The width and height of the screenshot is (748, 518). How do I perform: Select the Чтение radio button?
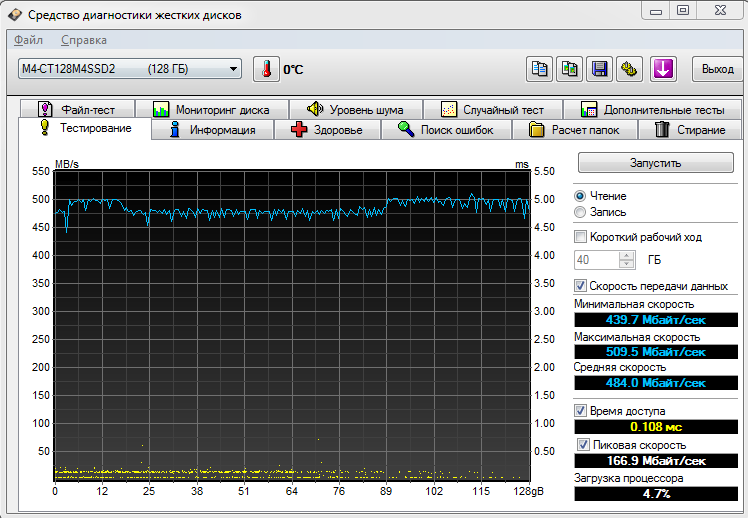pyautogui.click(x=580, y=196)
